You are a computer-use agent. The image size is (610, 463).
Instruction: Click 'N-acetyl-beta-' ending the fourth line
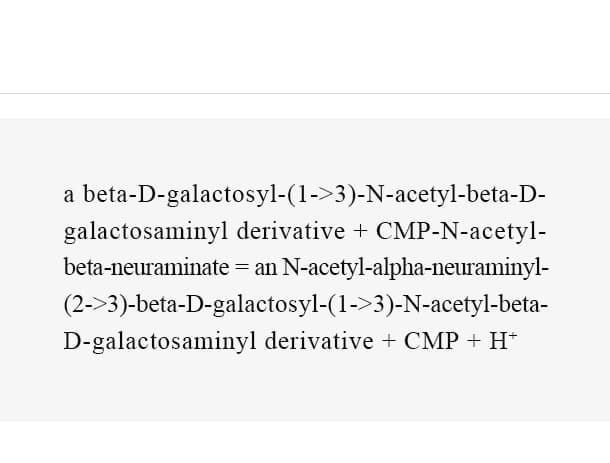475,304
